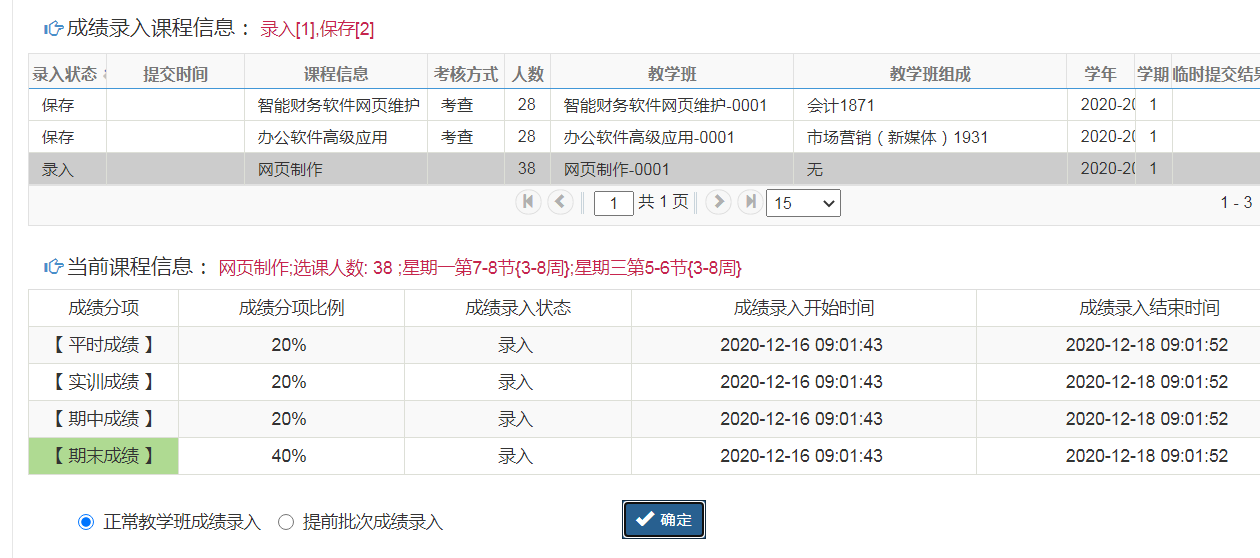
Task: Click the sort icon on 录入状态 column
Action: (105, 74)
